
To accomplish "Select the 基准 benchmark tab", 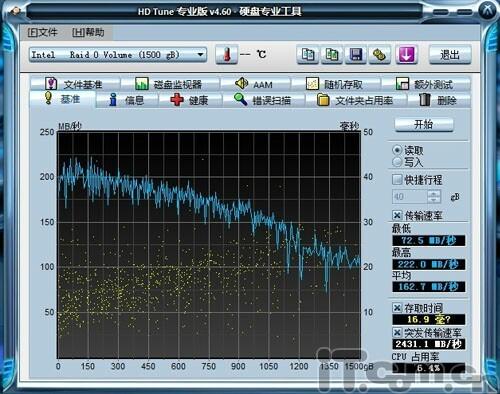I will [62, 99].
